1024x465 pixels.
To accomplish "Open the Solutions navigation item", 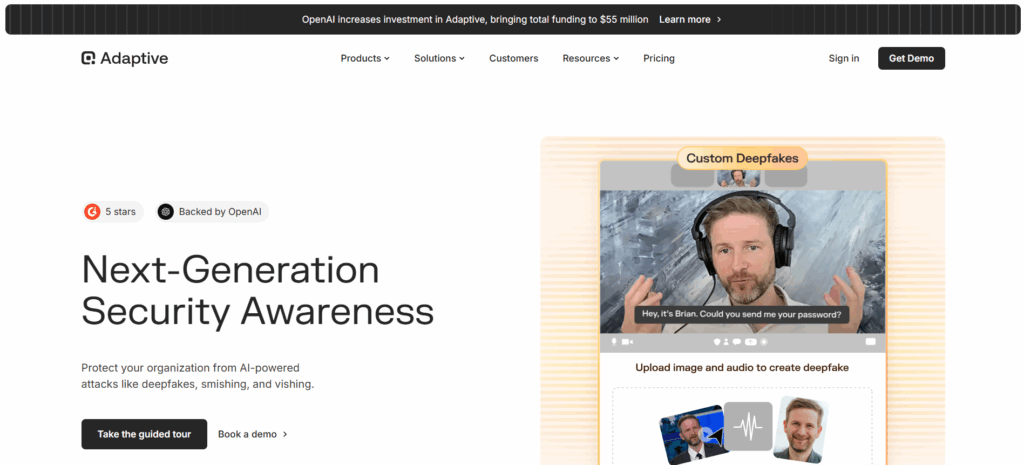I will 440,58.
